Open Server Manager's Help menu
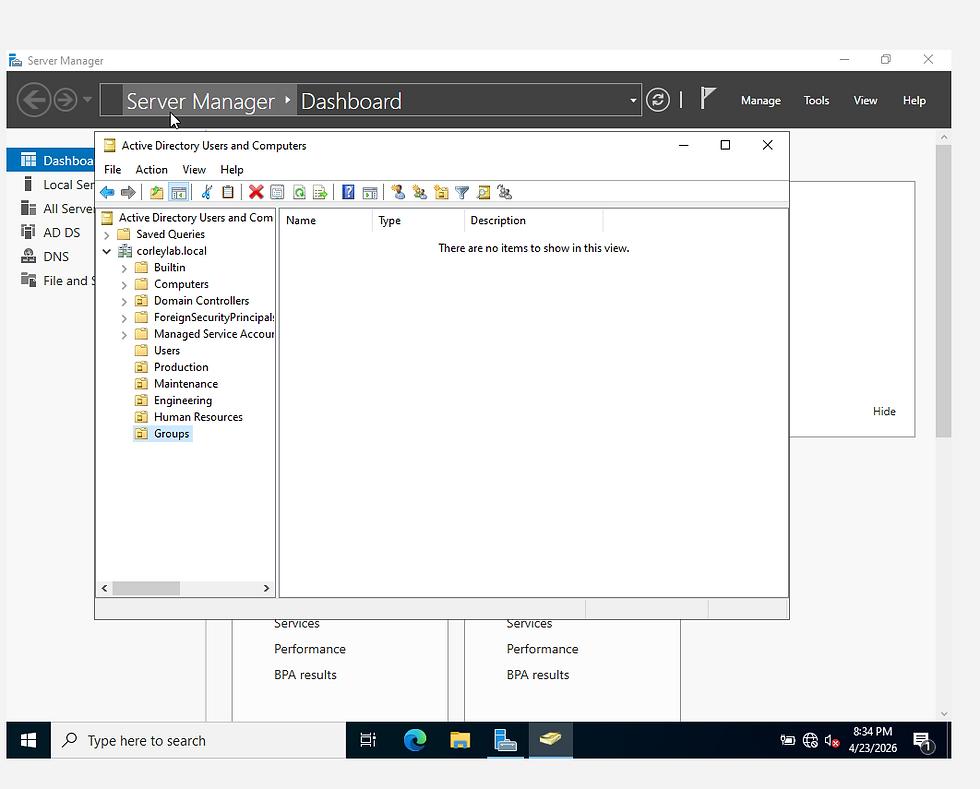 [x=914, y=101]
